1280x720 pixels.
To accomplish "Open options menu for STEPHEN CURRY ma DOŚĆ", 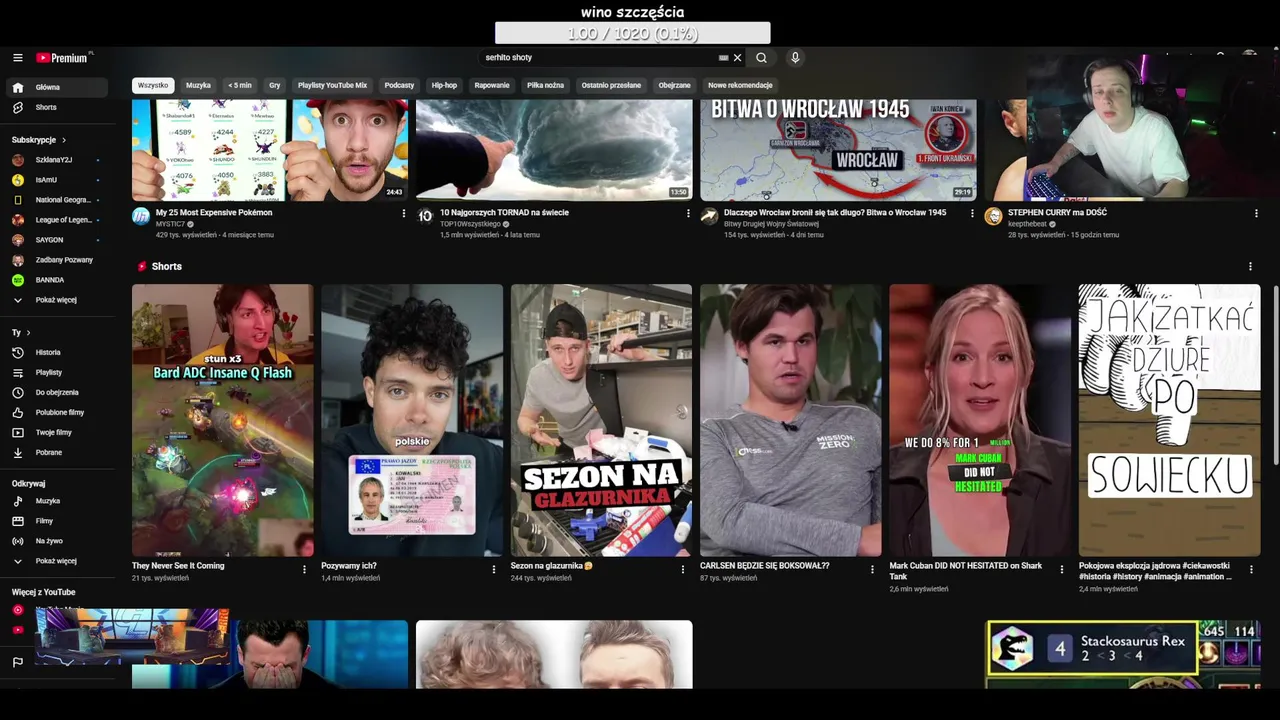I will (1256, 213).
